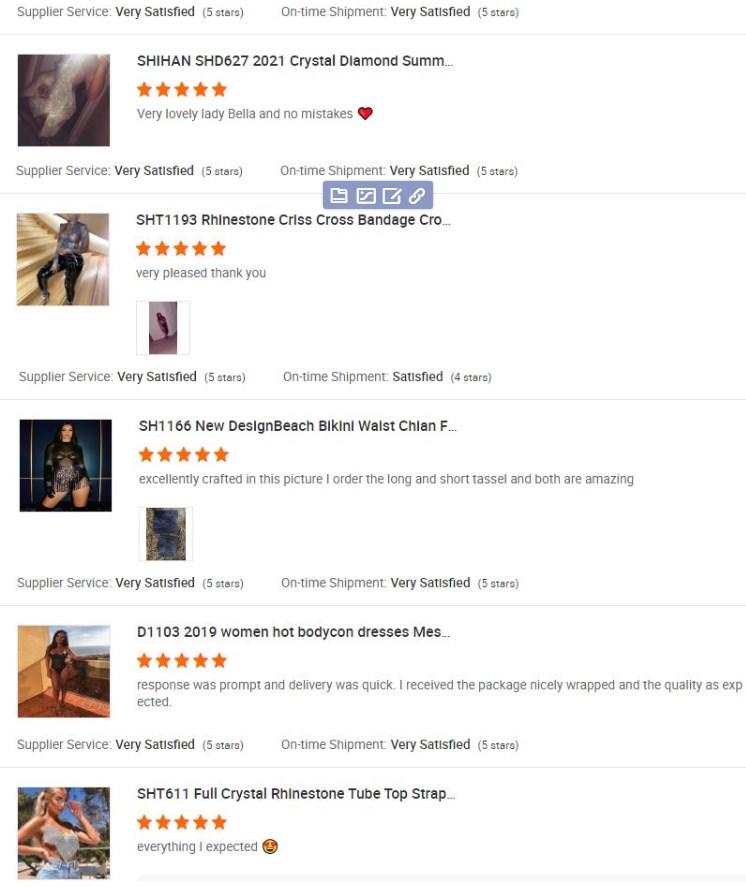Image resolution: width=746 pixels, height=887 pixels.
Task: Click the red heart emoji in review
Action: [x=365, y=114]
